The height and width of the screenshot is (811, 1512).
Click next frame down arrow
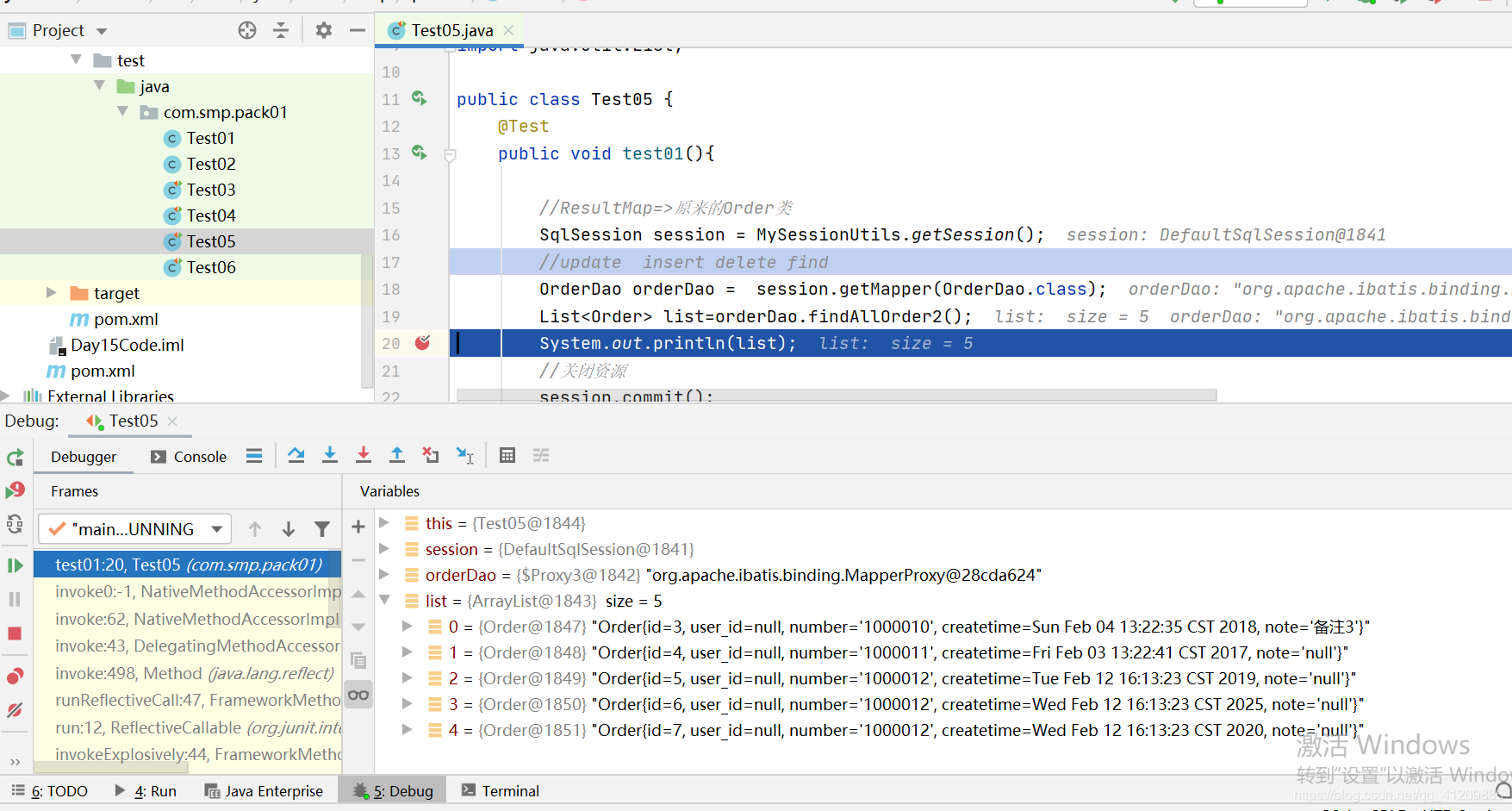coord(289,529)
